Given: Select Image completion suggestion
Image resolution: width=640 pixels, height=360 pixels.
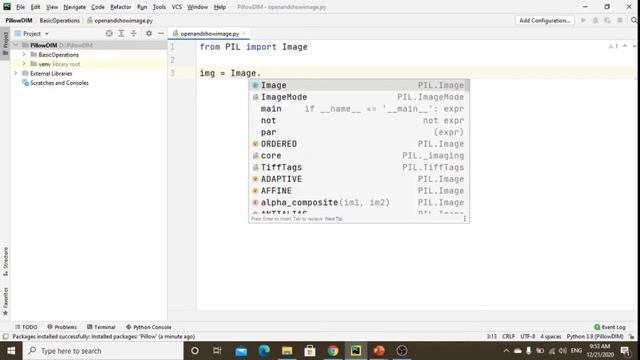Looking at the screenshot, I should [x=359, y=85].
